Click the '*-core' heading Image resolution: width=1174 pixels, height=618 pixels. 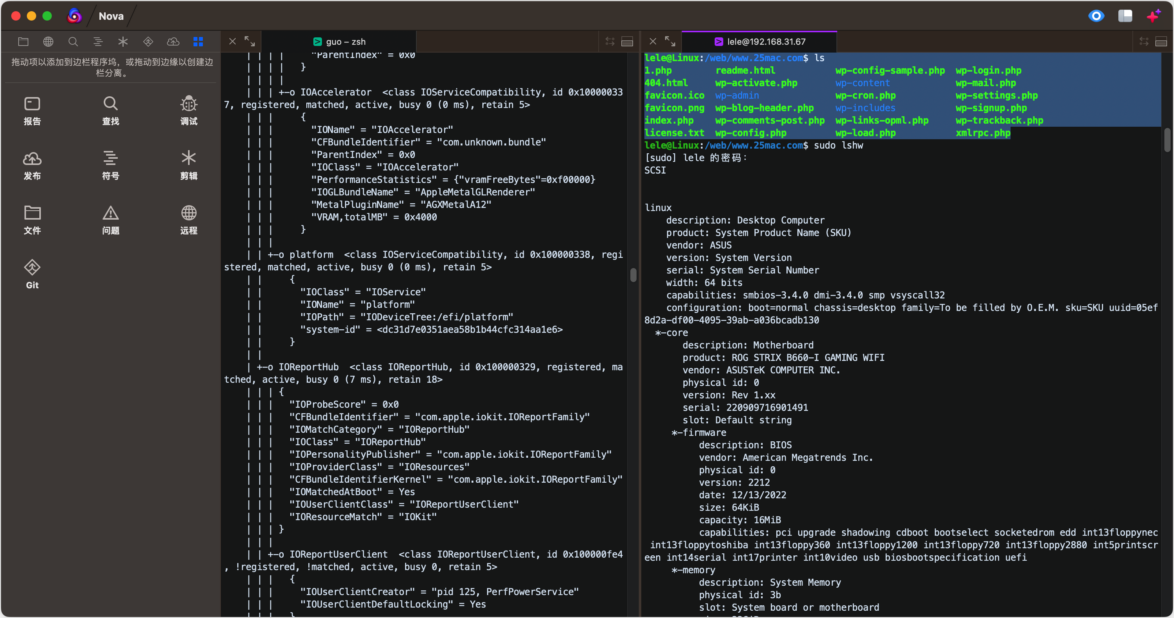click(x=672, y=333)
